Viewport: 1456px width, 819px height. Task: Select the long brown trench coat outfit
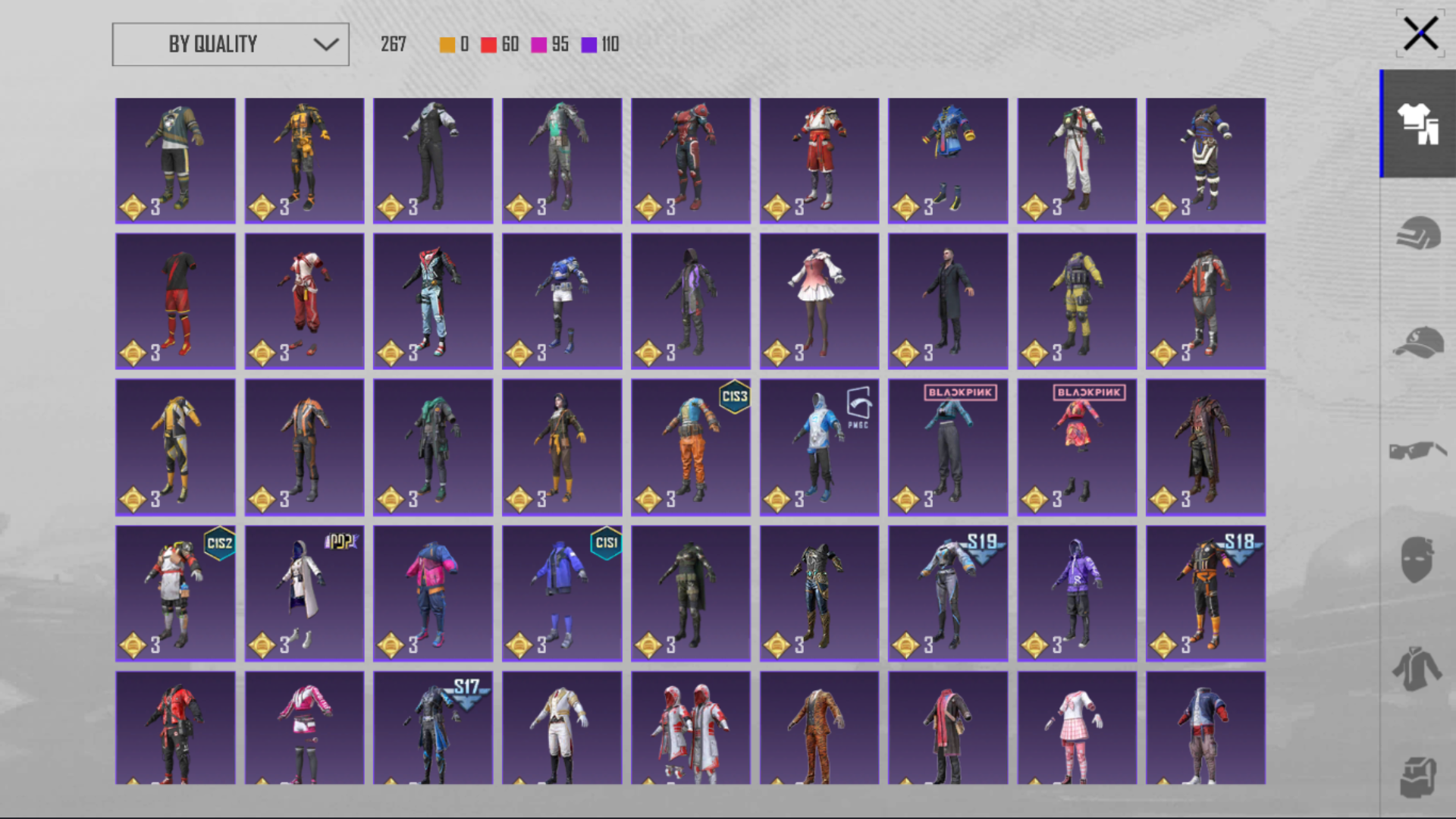click(1206, 447)
